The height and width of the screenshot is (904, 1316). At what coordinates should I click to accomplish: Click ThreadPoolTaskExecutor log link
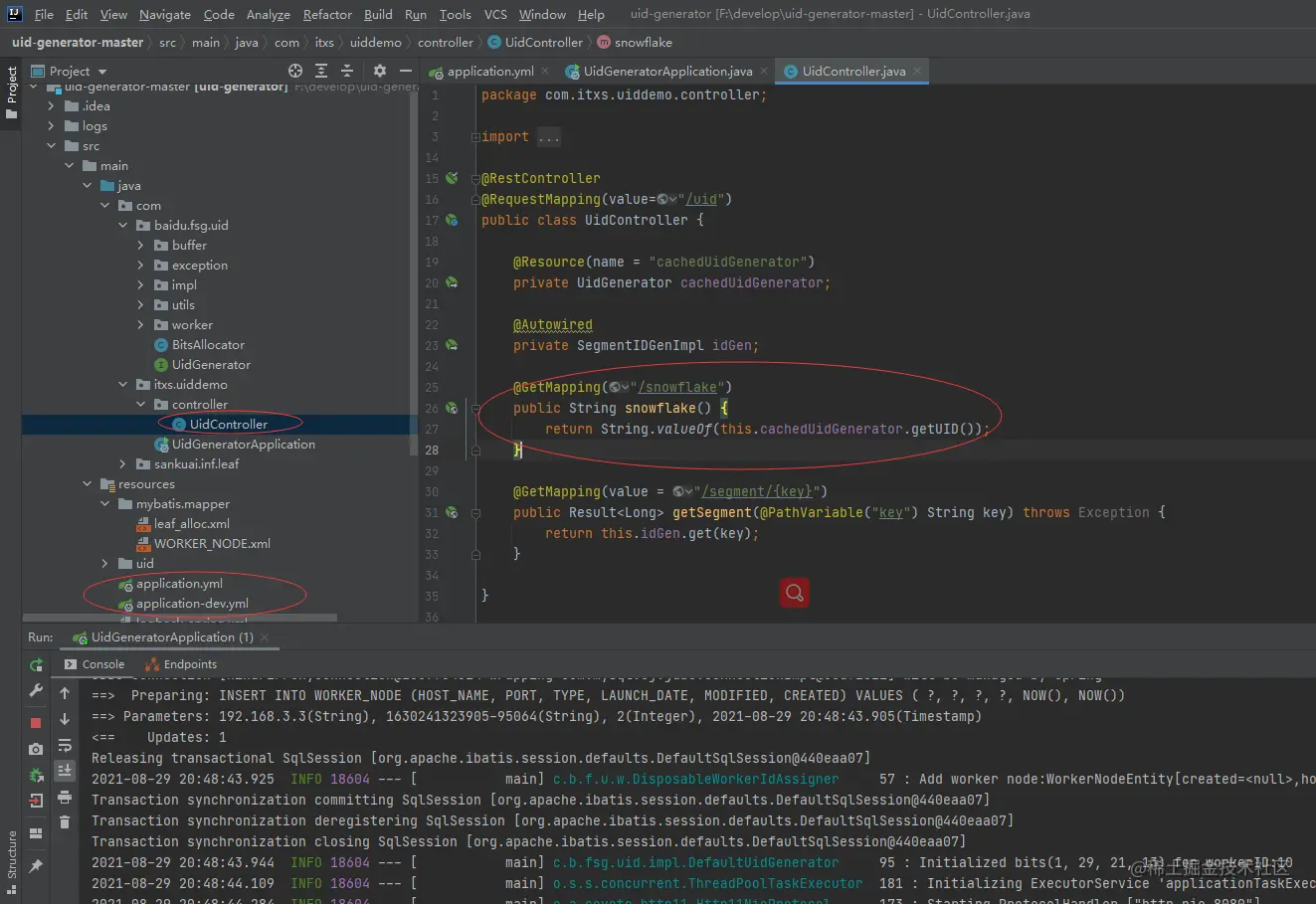[x=707, y=883]
